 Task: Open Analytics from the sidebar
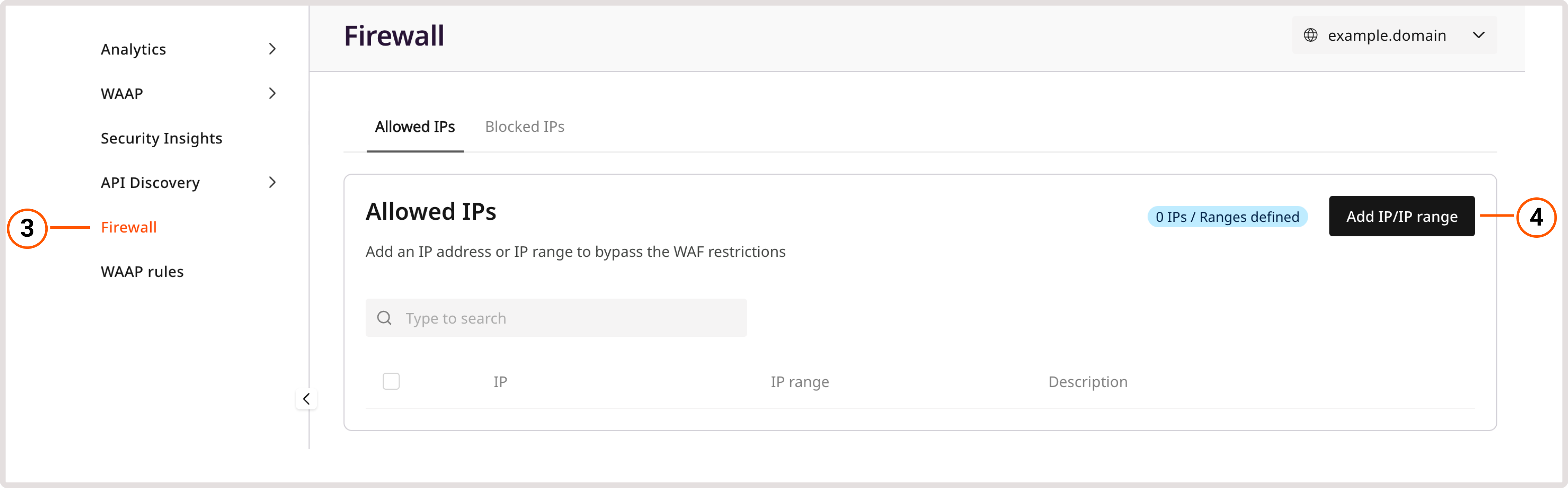[x=133, y=49]
